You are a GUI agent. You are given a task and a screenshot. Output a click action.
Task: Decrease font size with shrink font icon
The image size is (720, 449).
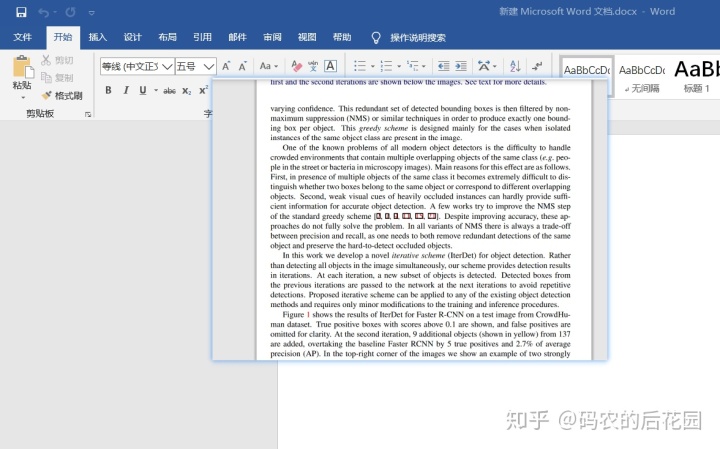pos(242,66)
